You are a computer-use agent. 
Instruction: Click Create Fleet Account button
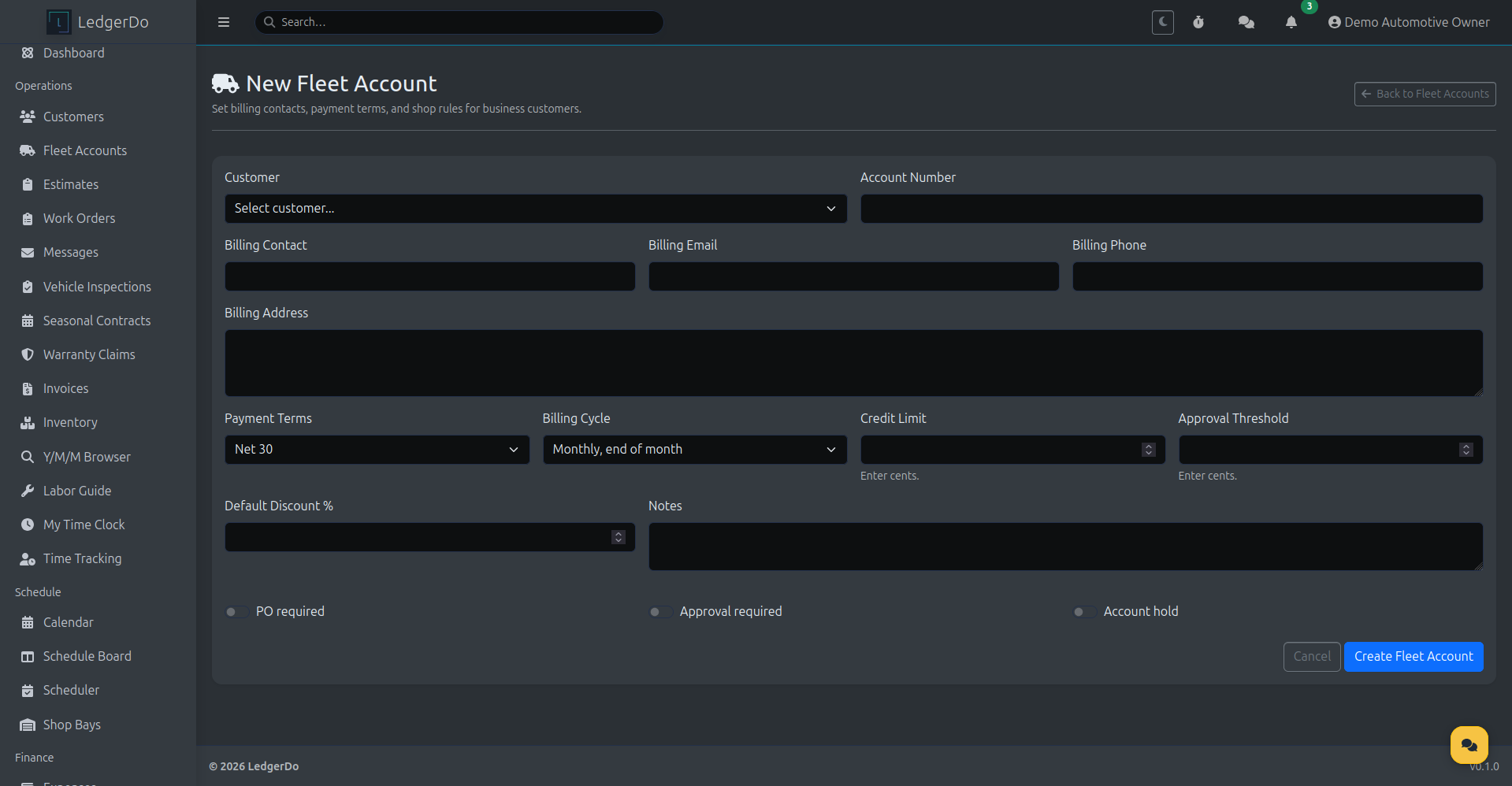(1414, 657)
